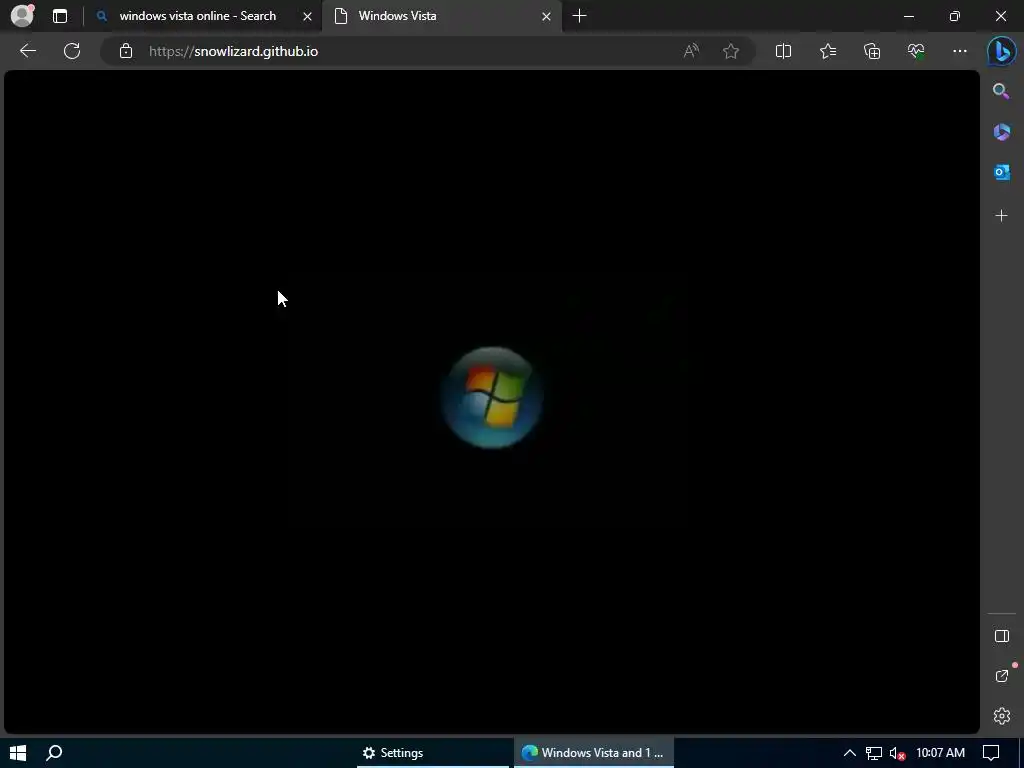Viewport: 1024px width, 768px height.
Task: Open the tab actions menu icon
Action: pos(59,16)
